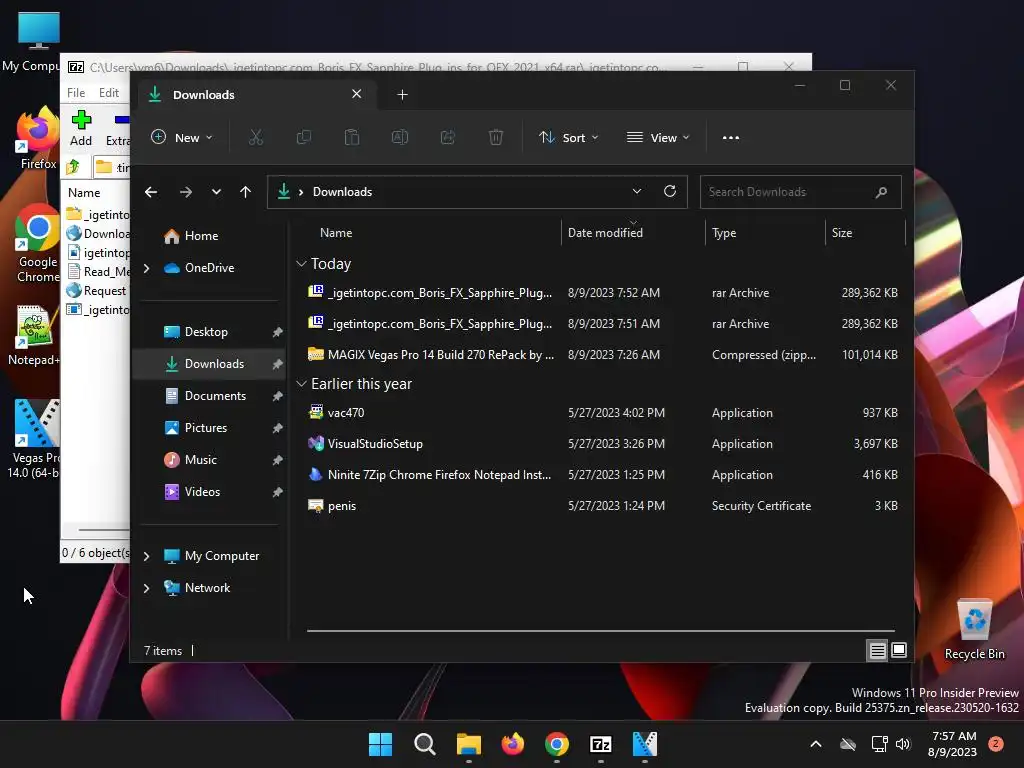Open the Recycle Bin on desktop
The height and width of the screenshot is (768, 1024).
[974, 629]
